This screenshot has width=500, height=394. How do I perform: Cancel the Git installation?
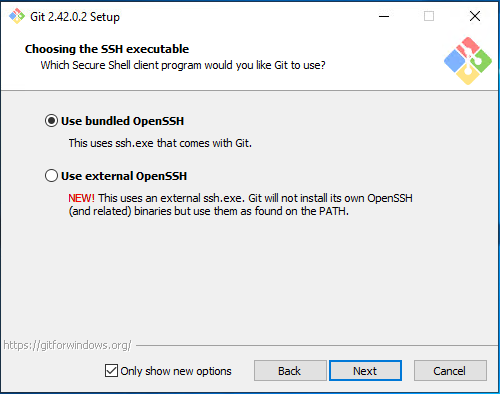point(450,371)
